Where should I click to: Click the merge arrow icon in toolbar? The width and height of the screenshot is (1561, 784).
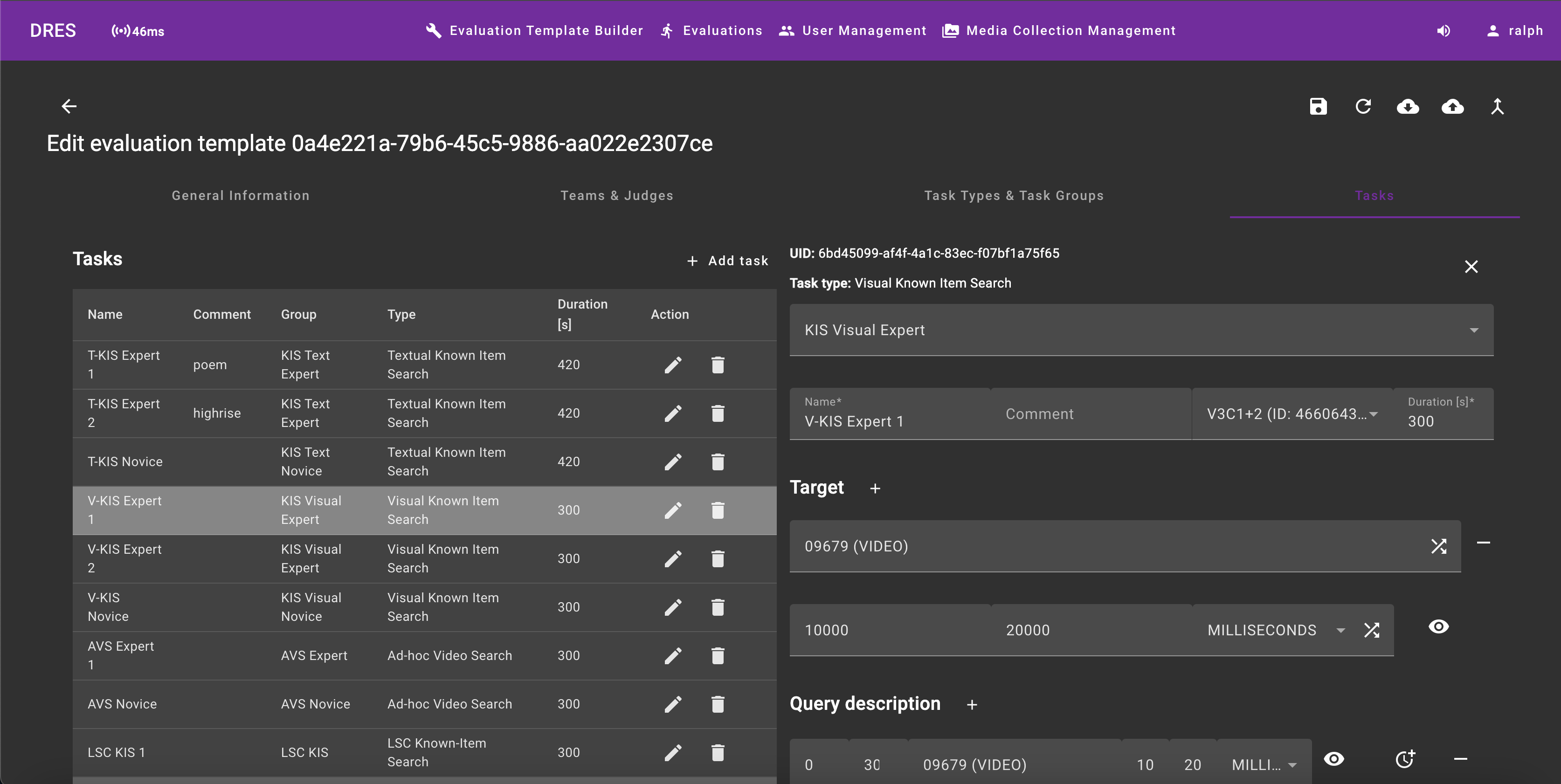1498,107
